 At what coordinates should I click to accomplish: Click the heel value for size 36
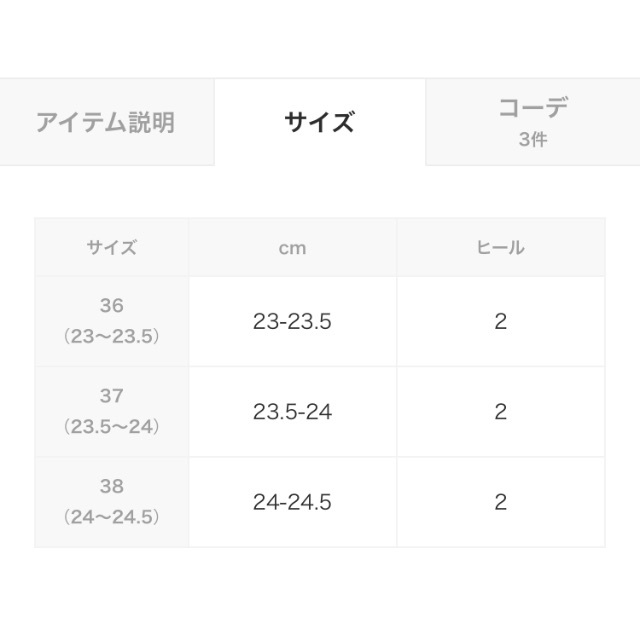pos(500,321)
